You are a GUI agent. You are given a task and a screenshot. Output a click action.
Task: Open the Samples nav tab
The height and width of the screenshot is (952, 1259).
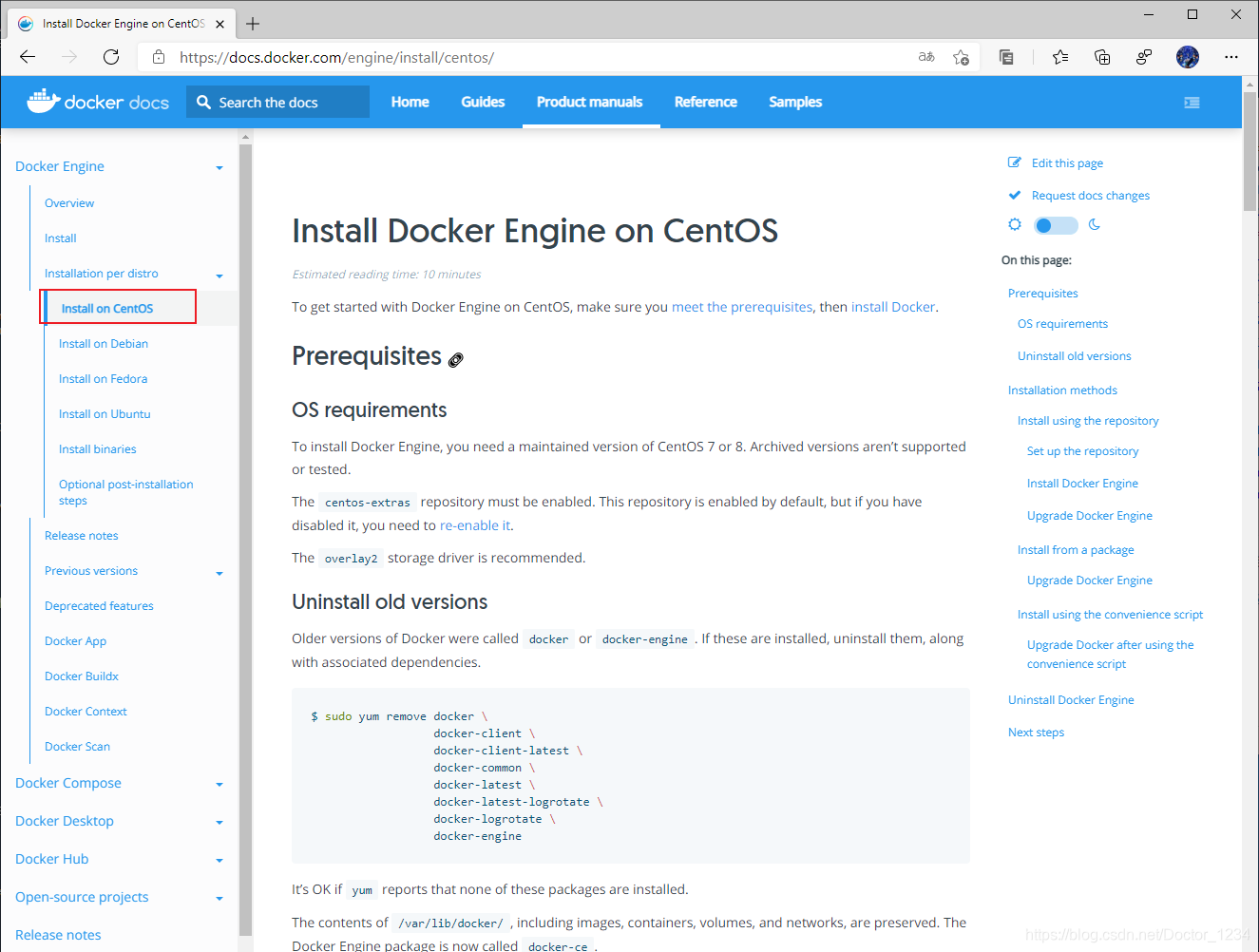[795, 102]
